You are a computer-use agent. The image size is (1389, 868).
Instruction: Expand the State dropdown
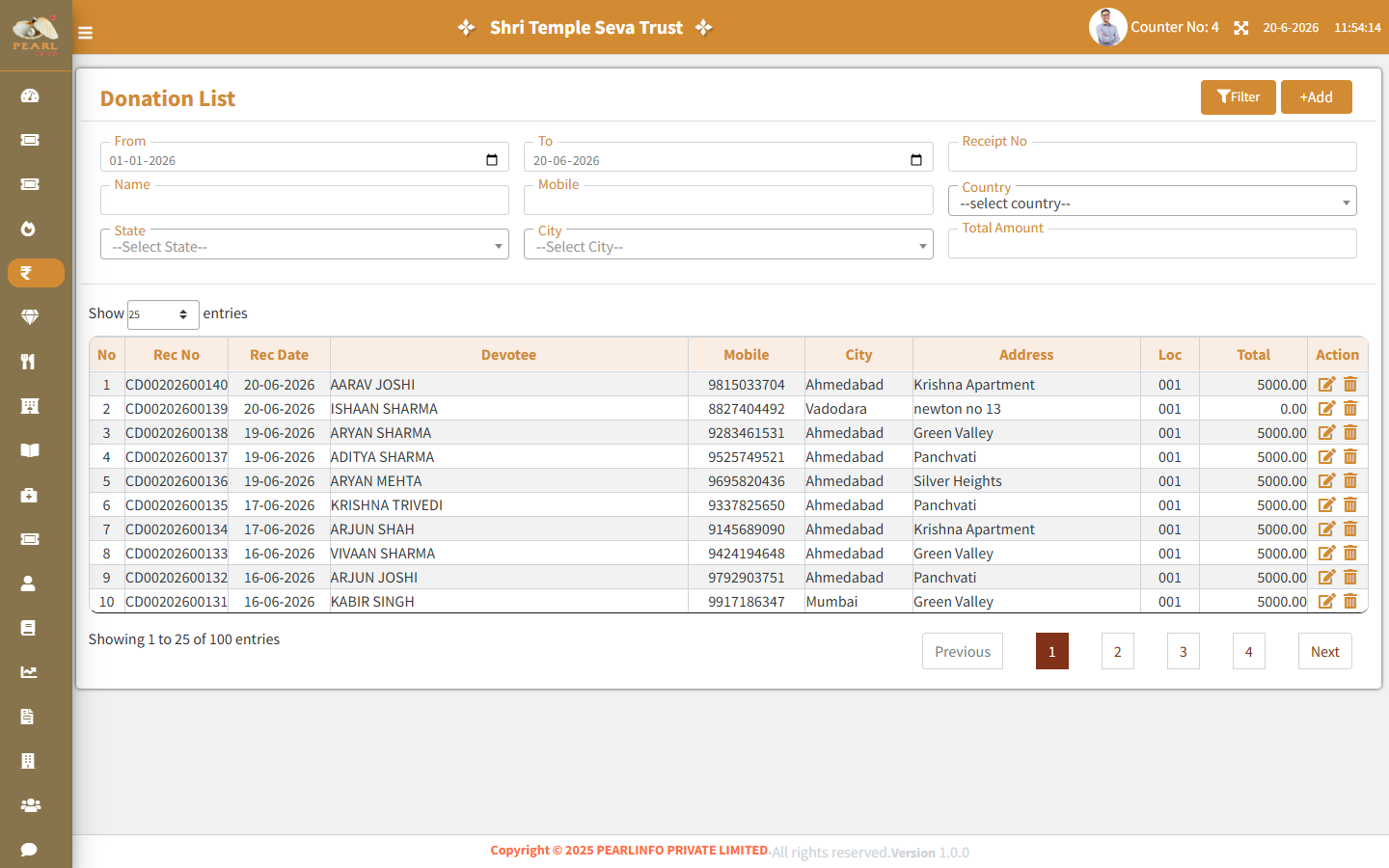tap(305, 246)
